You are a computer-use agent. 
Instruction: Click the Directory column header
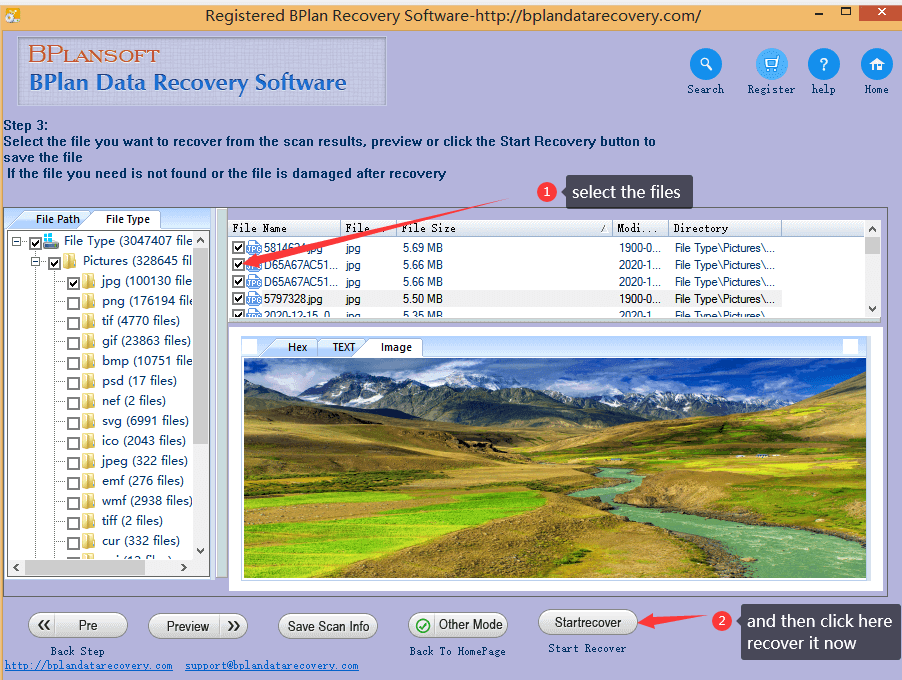tap(725, 228)
